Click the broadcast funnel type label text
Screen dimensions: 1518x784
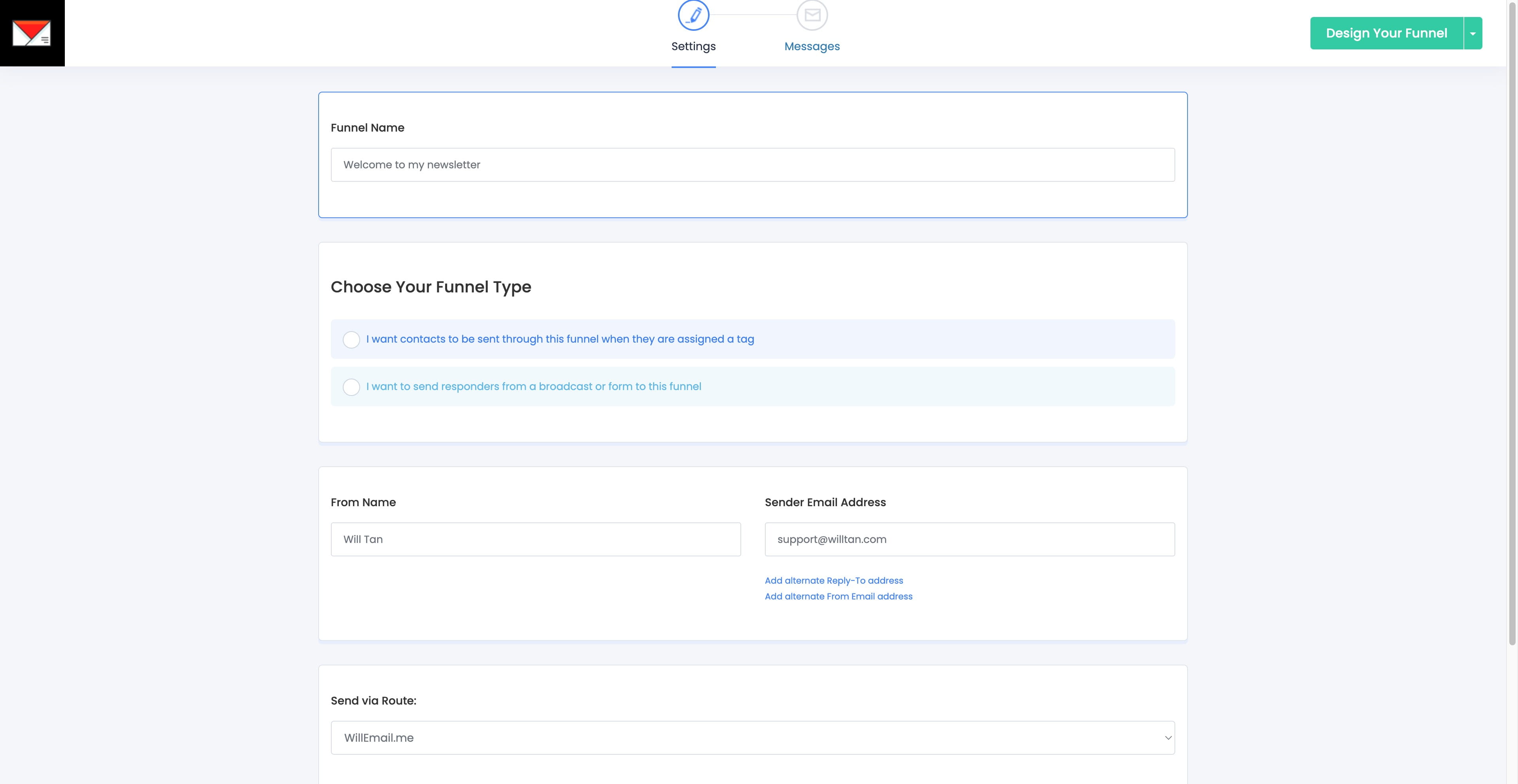[x=533, y=387]
